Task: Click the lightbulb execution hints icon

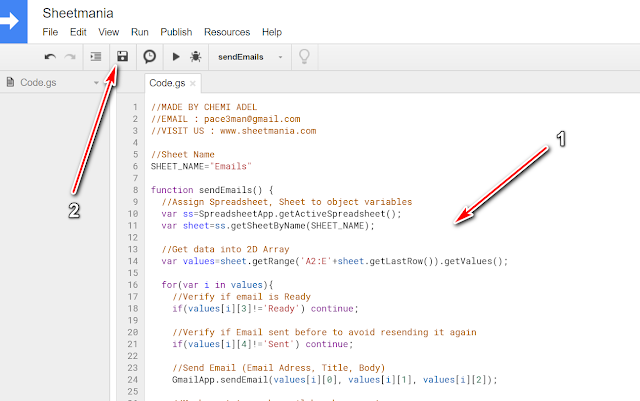Action: 304,56
